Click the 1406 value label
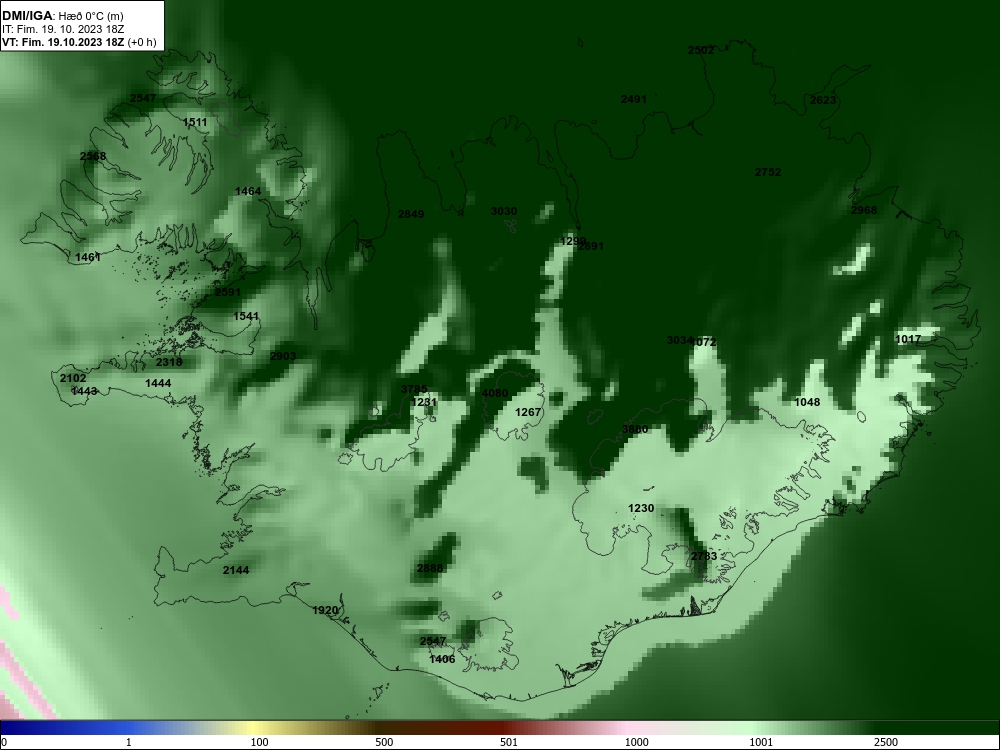The image size is (1000, 750). [x=442, y=659]
